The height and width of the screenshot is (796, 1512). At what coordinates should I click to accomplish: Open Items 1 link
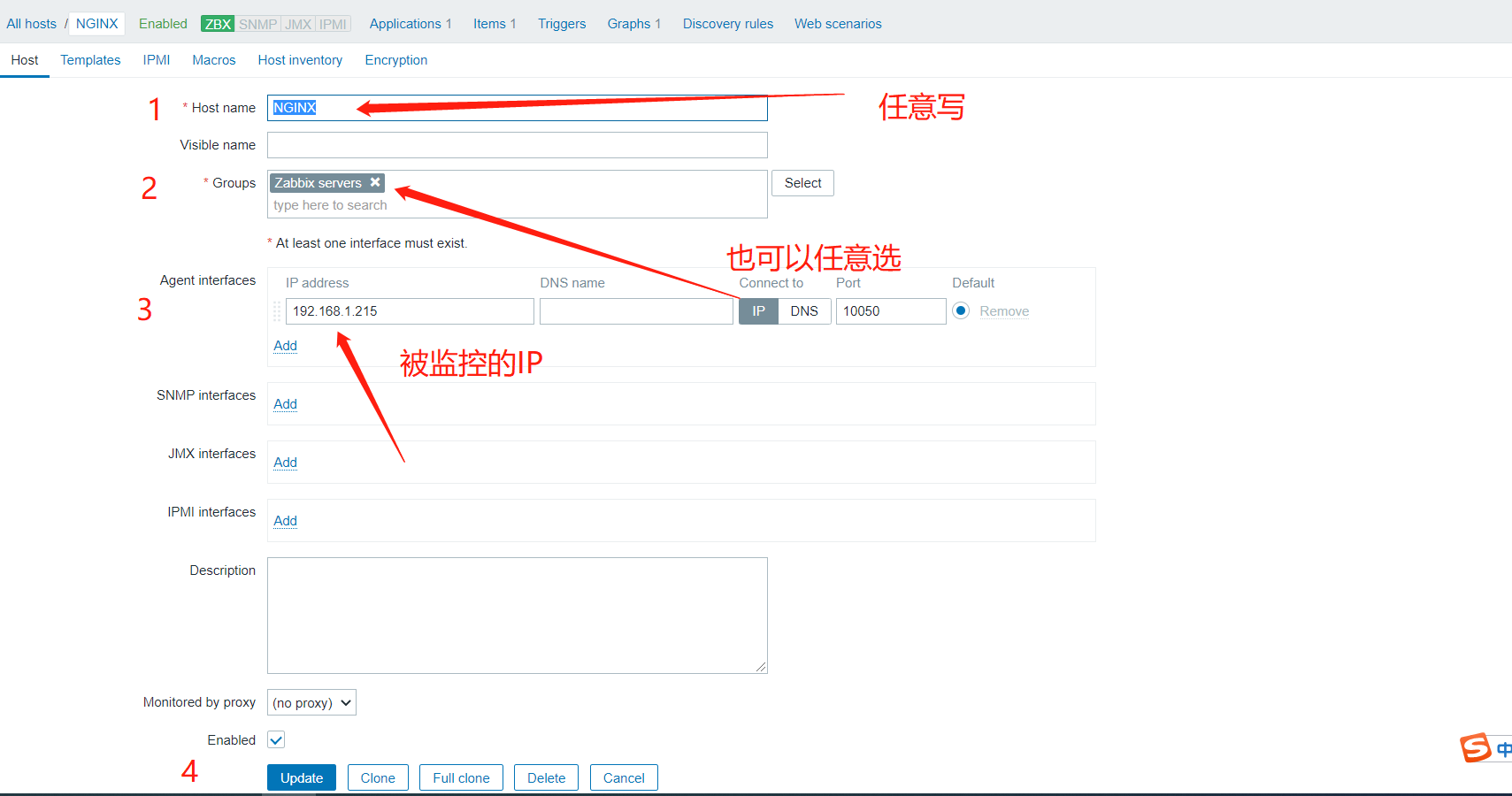pyautogui.click(x=495, y=24)
